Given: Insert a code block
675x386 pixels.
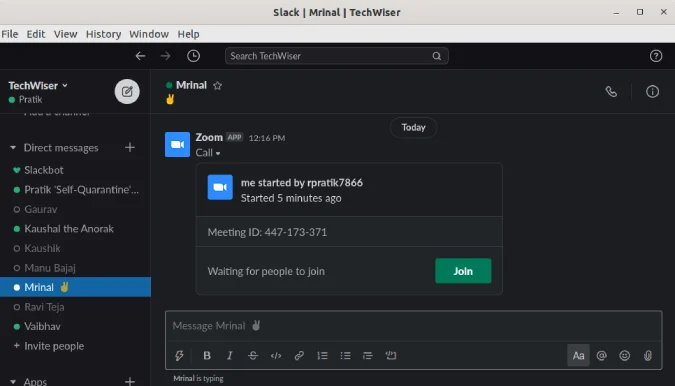Looking at the screenshot, I should [391, 355].
